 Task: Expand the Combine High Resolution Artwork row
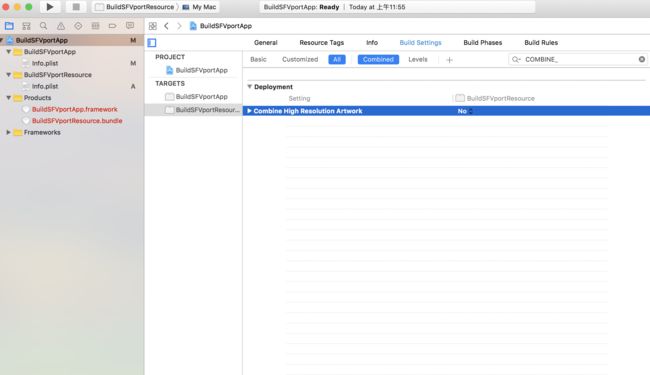tap(249, 111)
